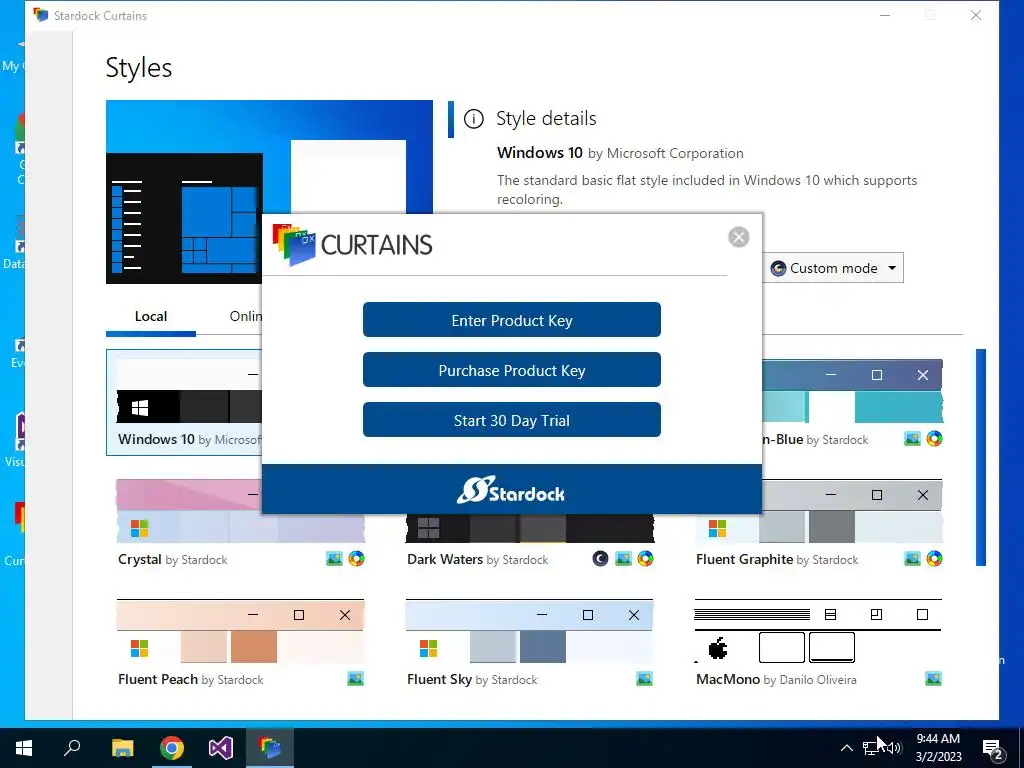
Task: Select the Dark Waters style thumbnail
Action: tap(530, 528)
